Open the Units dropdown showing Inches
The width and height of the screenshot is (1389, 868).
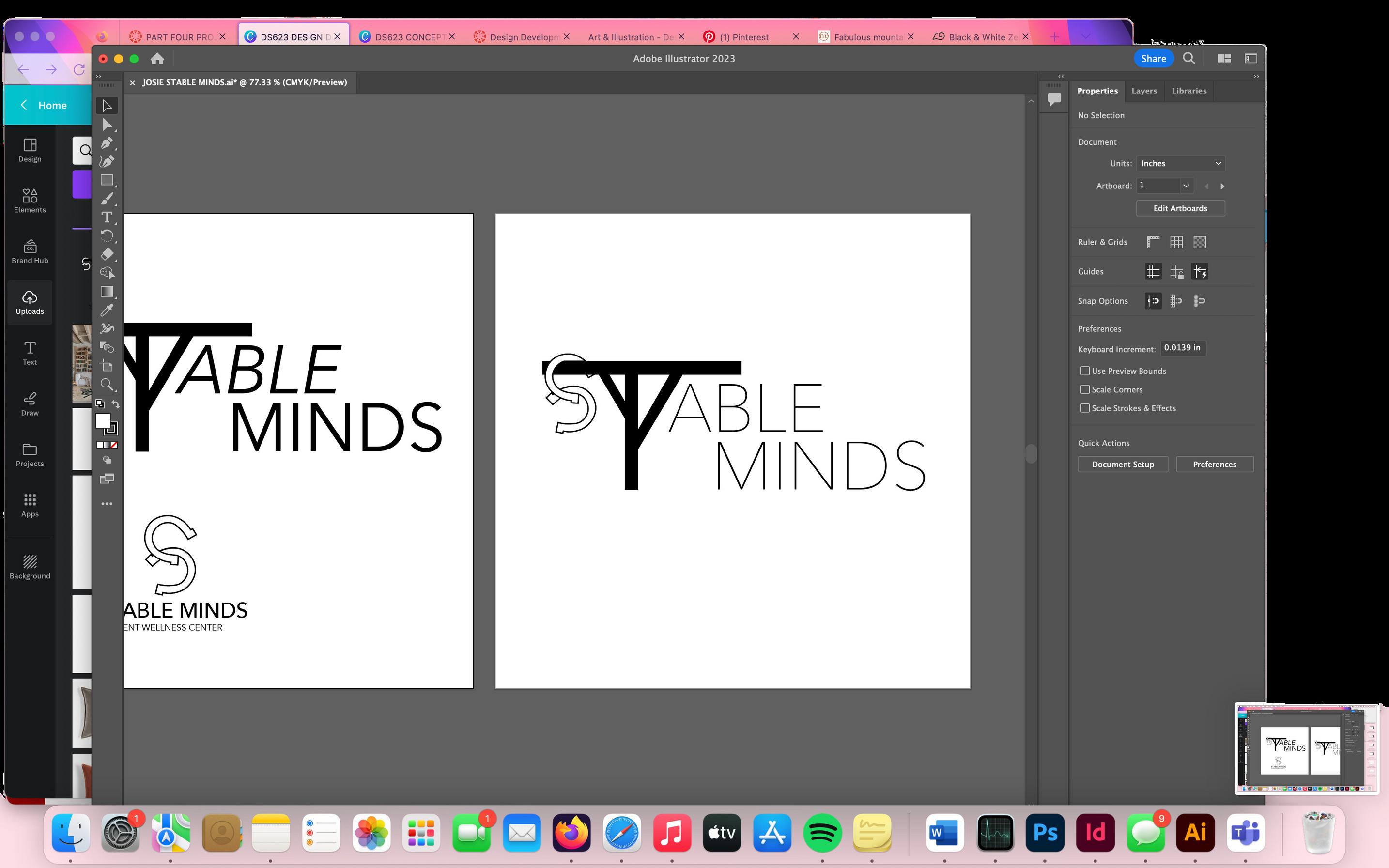click(x=1180, y=164)
